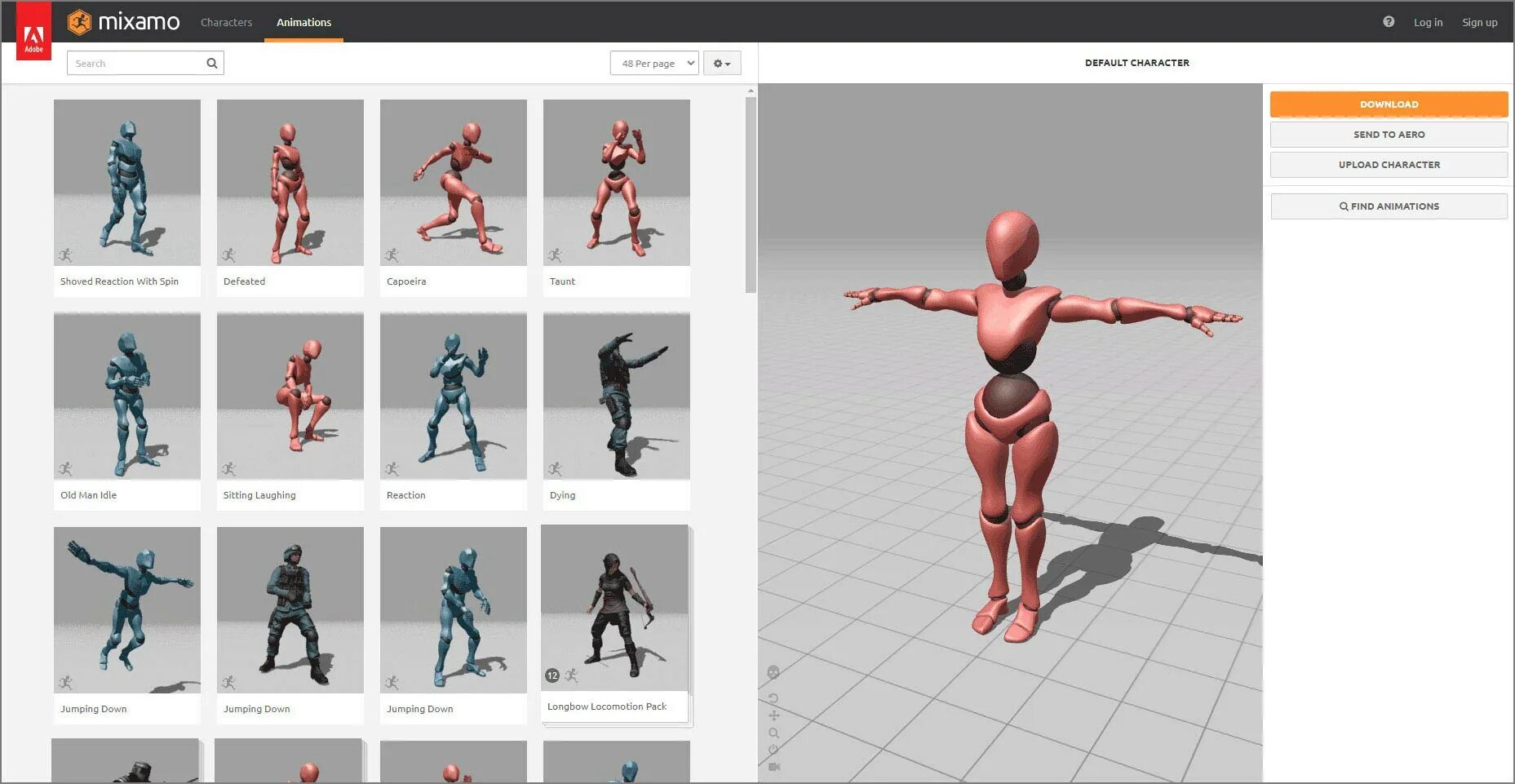Viewport: 1515px width, 784px height.
Task: Select the Sitting Laughing thumbnail
Action: tap(290, 396)
